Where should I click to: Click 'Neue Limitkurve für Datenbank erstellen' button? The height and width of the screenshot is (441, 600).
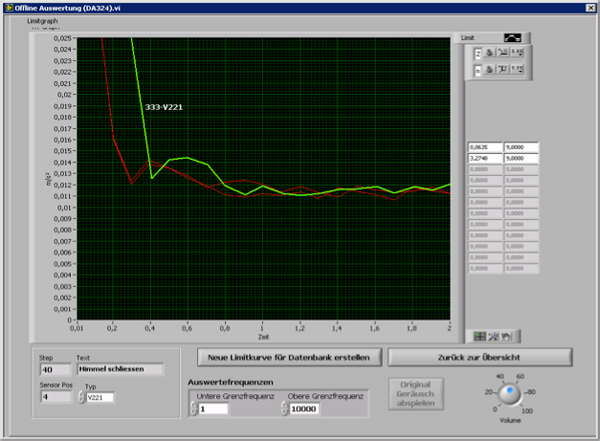pyautogui.click(x=290, y=357)
